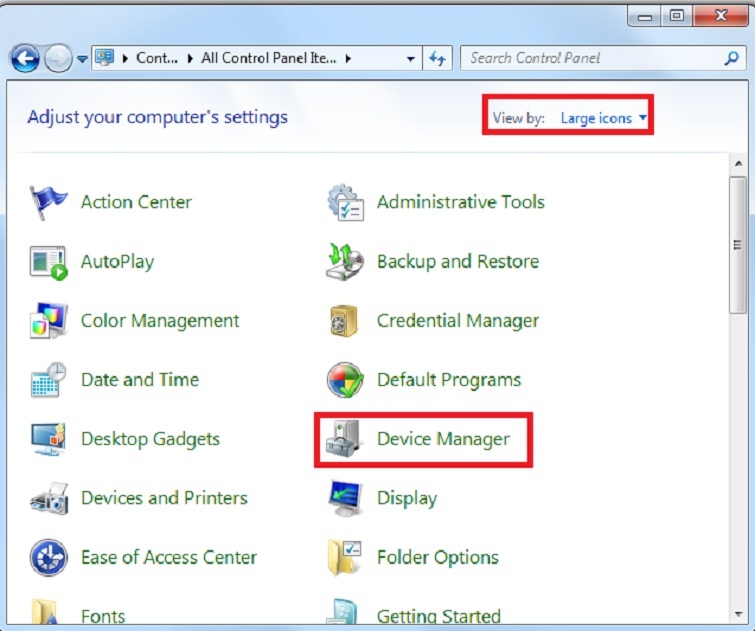Open the Folder Options link
The height and width of the screenshot is (631, 755).
click(437, 557)
